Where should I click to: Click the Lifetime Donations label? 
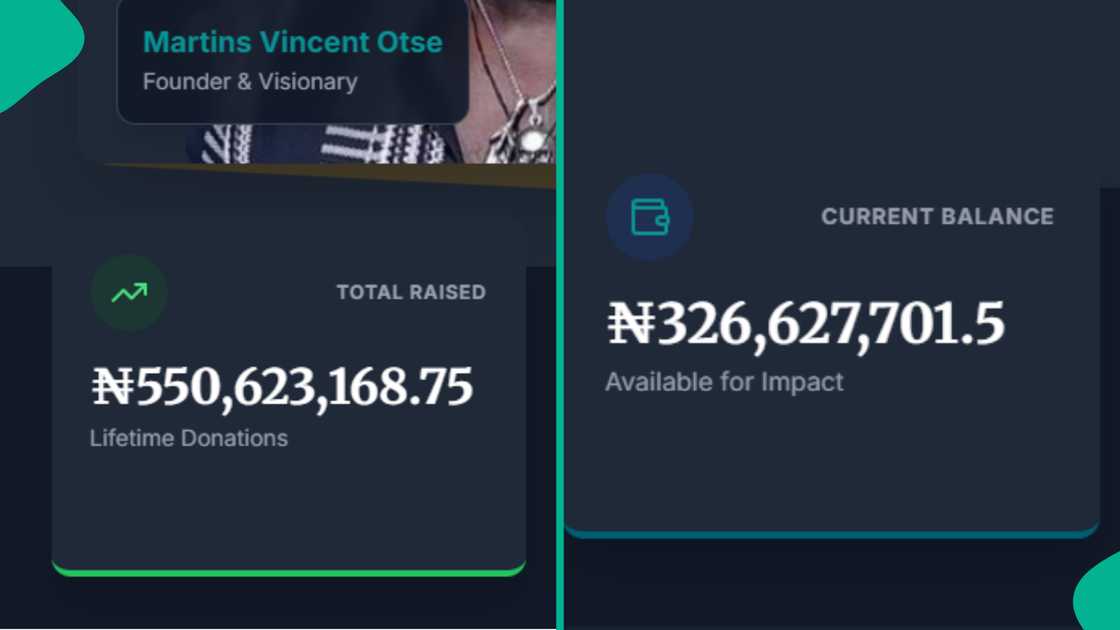[x=188, y=438]
